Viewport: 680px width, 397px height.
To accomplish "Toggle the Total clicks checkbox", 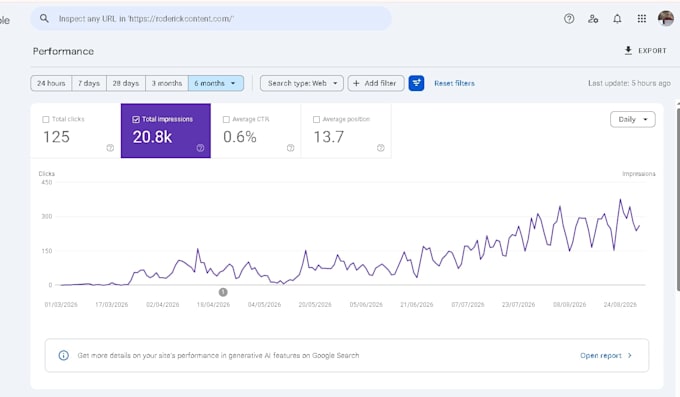I will 46,119.
